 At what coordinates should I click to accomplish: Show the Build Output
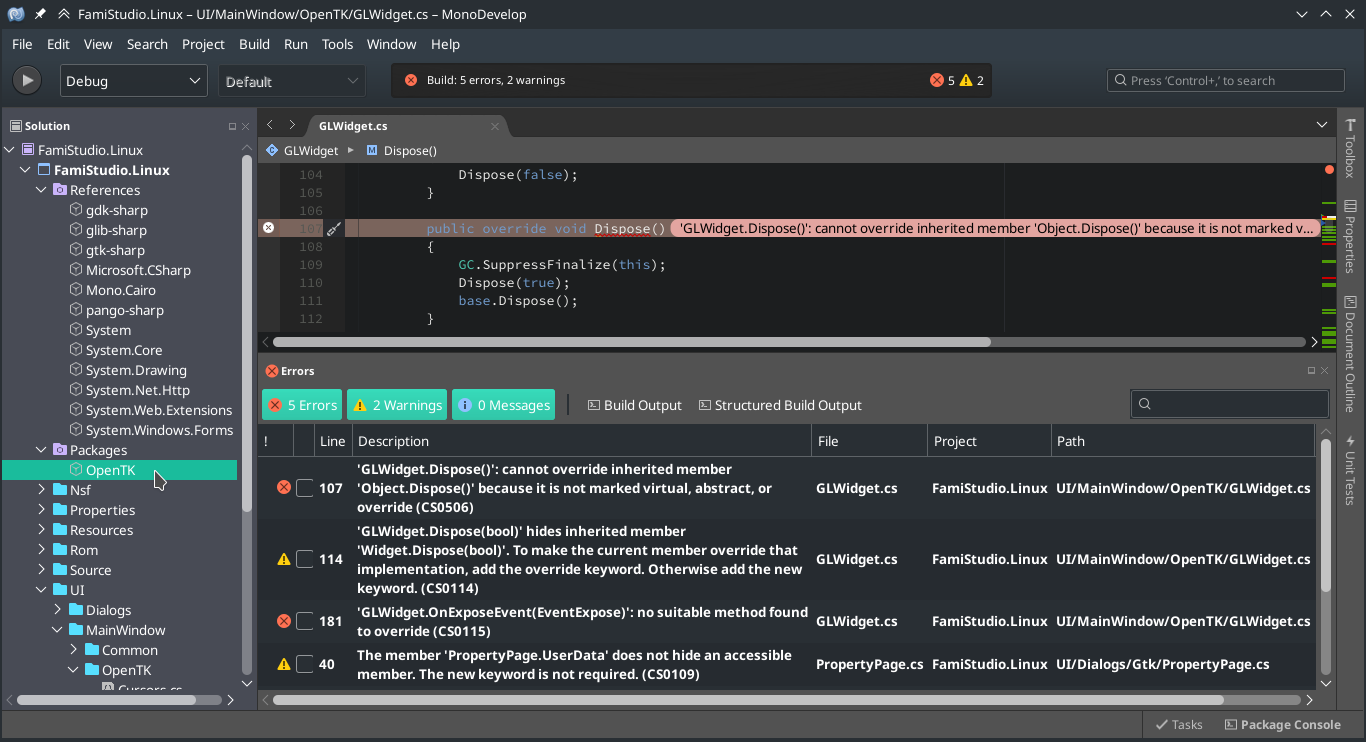[634, 405]
